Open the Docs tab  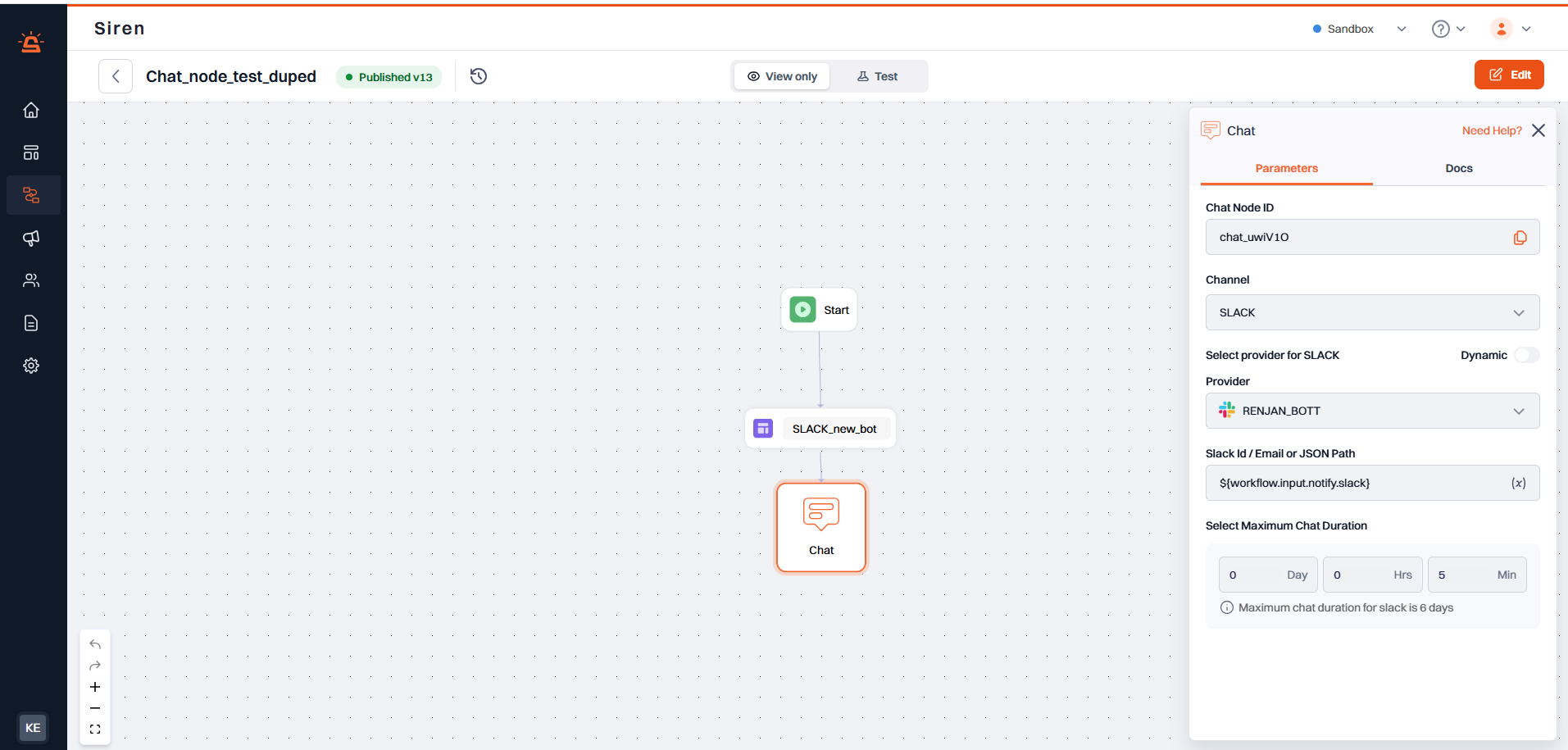[1459, 168]
